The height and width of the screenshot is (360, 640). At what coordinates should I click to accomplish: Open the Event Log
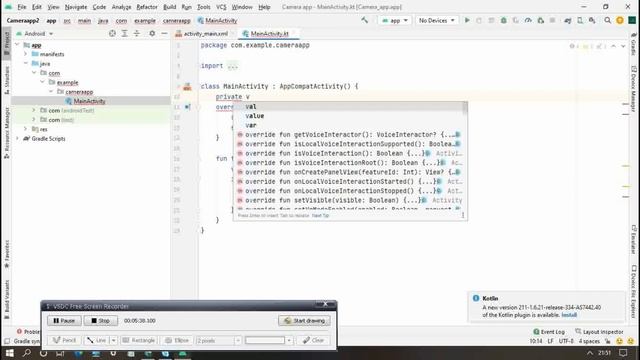click(x=549, y=332)
